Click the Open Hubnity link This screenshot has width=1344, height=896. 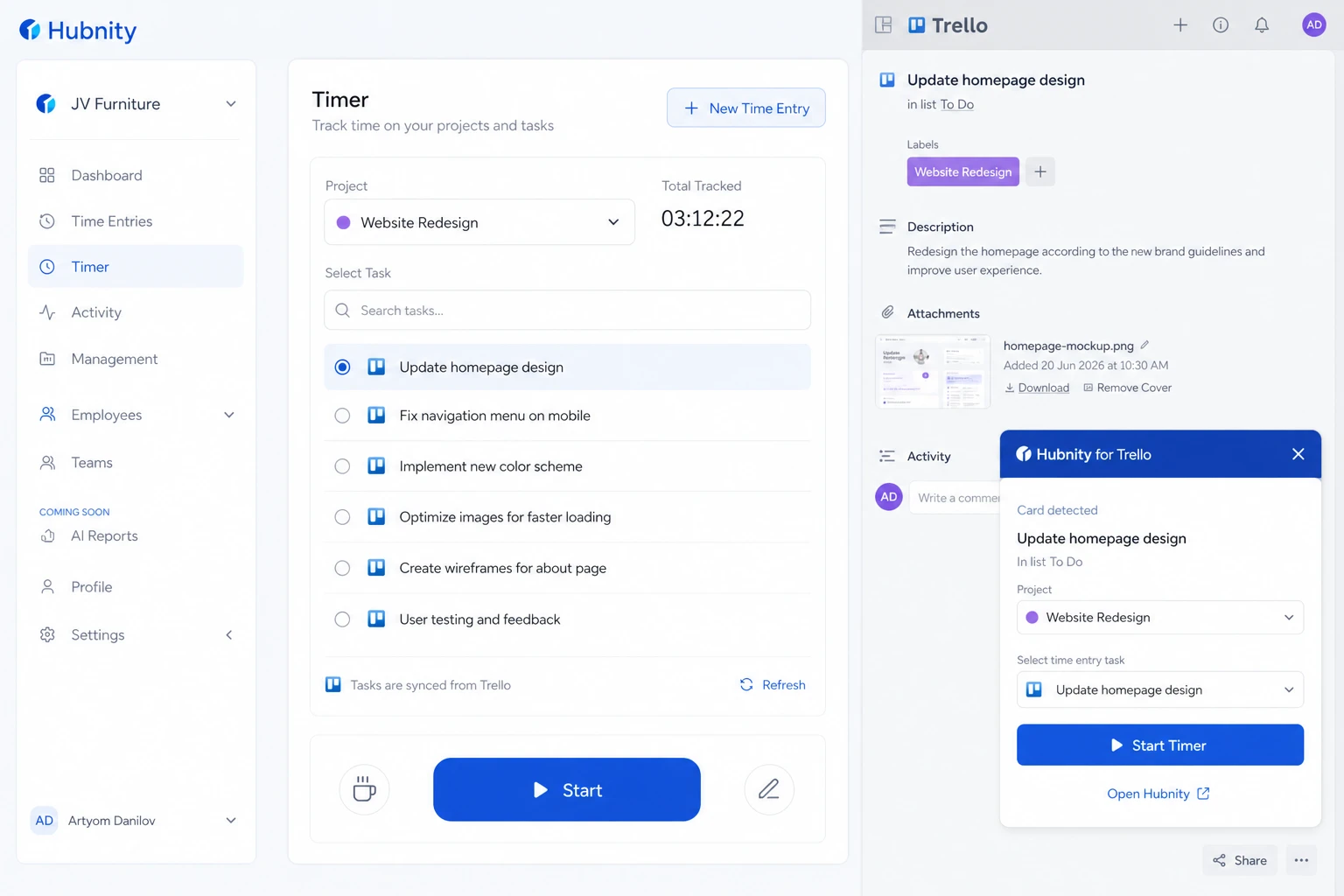tap(1158, 794)
